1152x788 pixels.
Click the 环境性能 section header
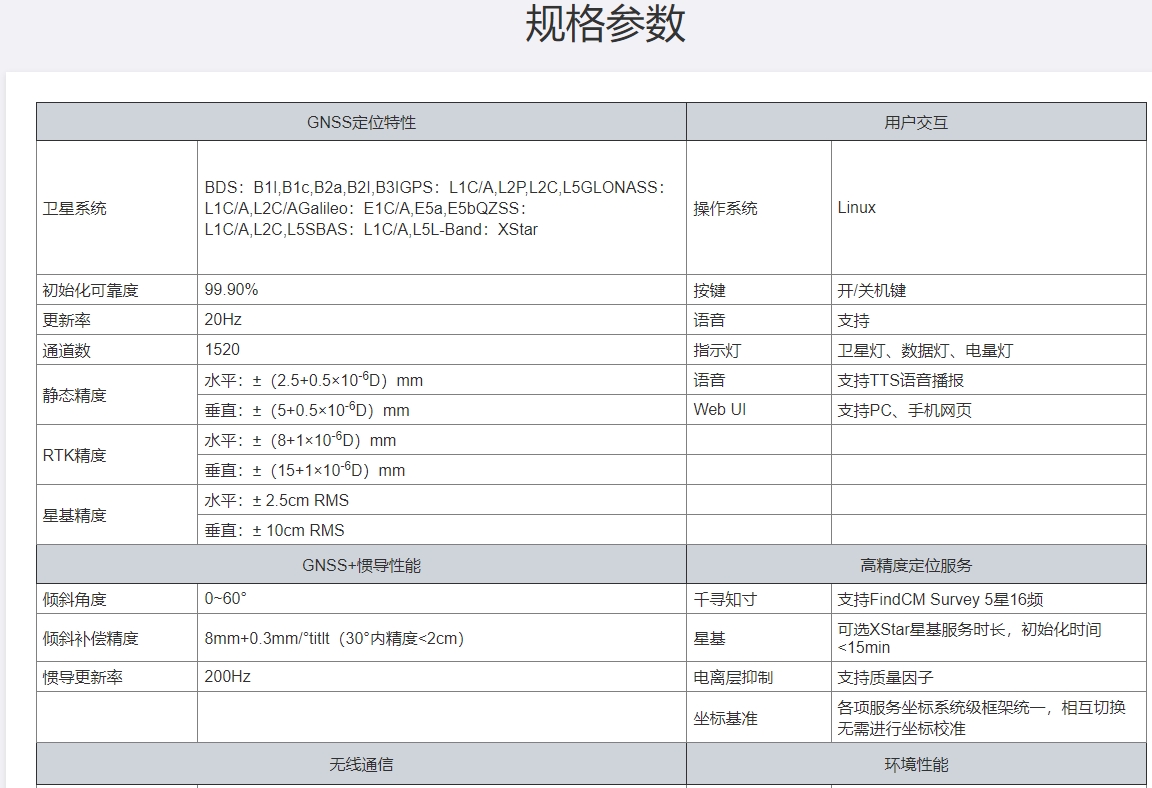(915, 765)
